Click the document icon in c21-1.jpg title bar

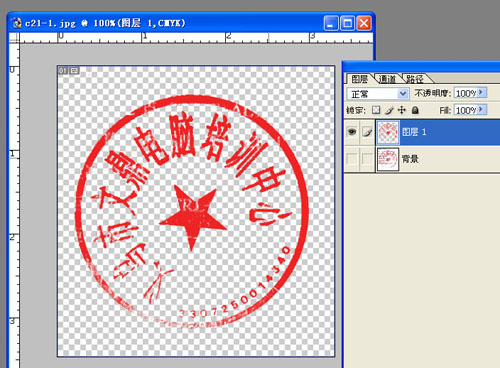[16, 23]
